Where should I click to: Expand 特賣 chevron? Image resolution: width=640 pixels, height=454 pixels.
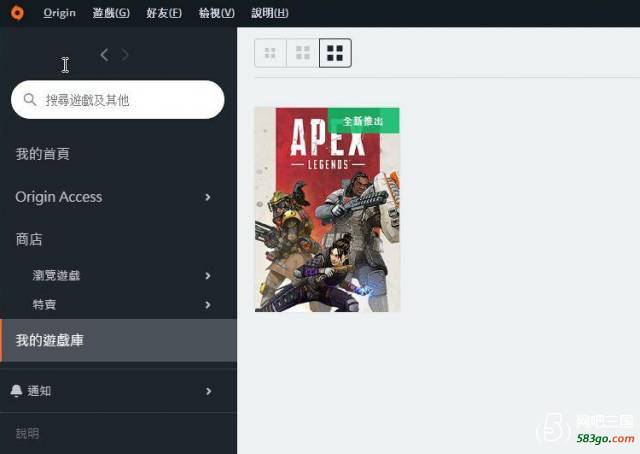pos(208,305)
